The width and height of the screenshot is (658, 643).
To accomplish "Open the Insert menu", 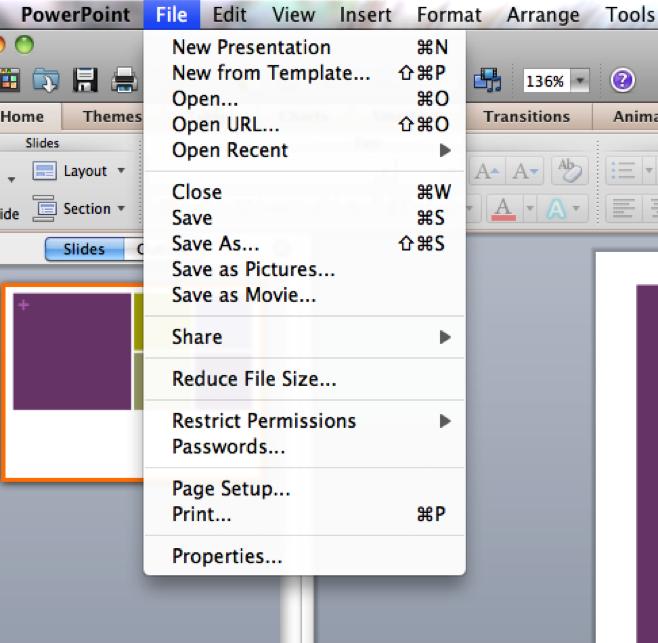I will [366, 15].
